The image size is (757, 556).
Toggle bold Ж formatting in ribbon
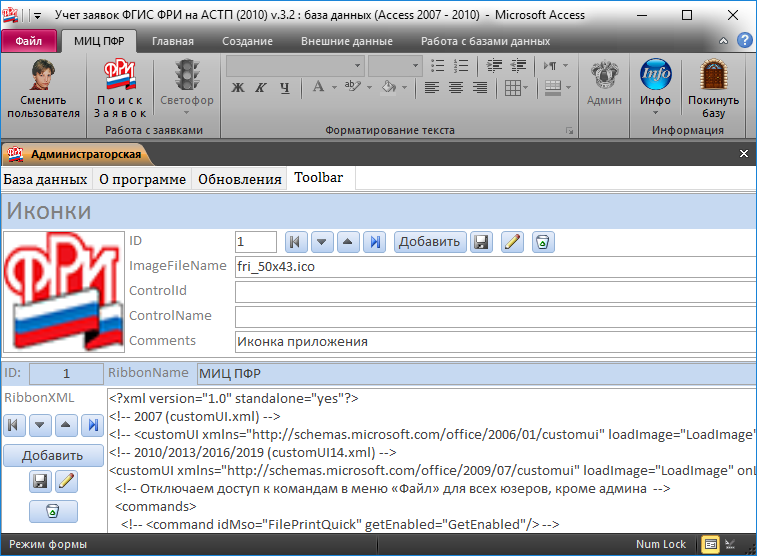[x=238, y=88]
